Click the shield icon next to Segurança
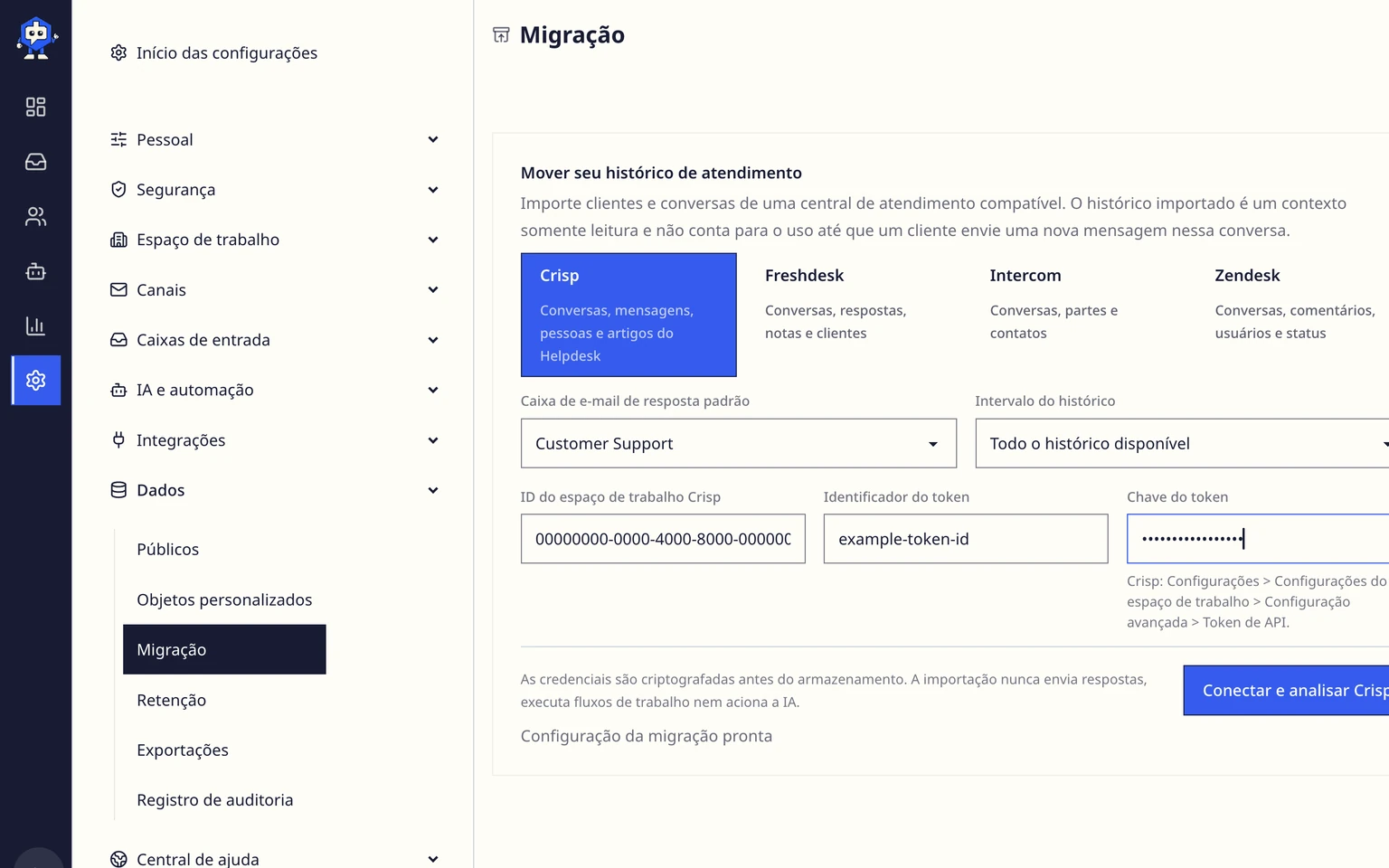The width and height of the screenshot is (1389, 868). 118,189
